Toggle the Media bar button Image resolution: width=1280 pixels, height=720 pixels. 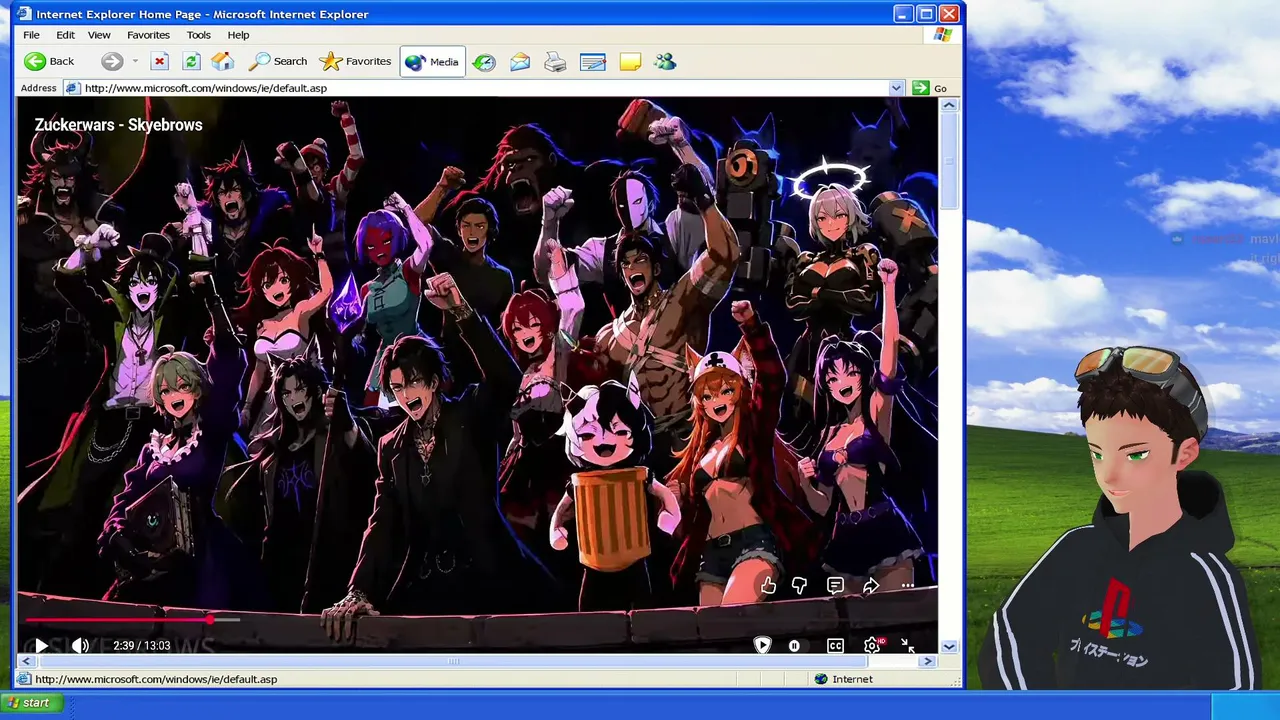(x=432, y=62)
